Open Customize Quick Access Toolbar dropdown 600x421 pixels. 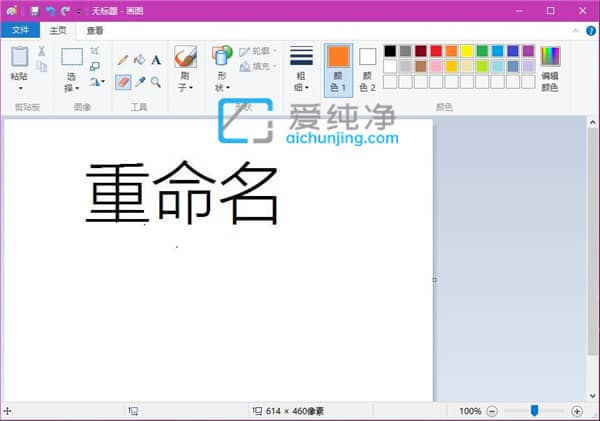coord(78,11)
